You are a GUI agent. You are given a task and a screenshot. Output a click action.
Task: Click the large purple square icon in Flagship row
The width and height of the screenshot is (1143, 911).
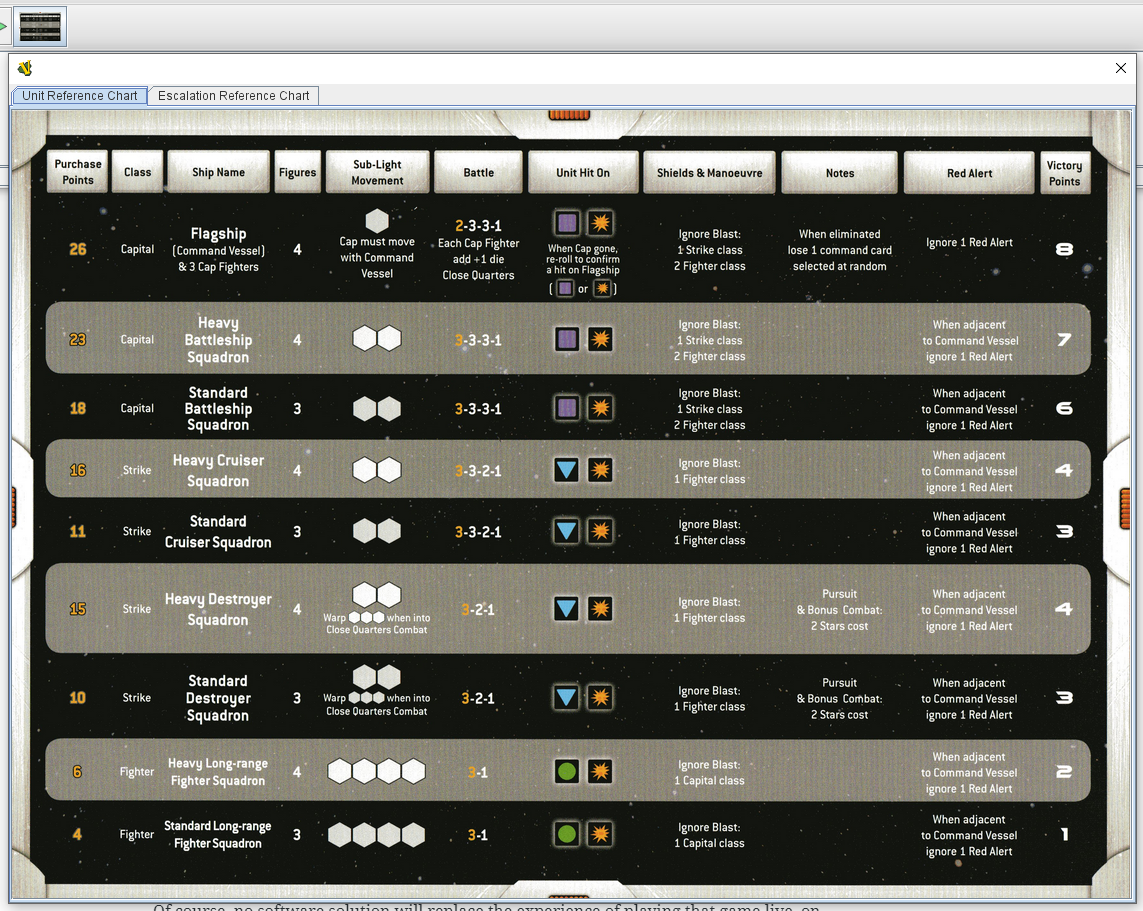pyautogui.click(x=567, y=223)
